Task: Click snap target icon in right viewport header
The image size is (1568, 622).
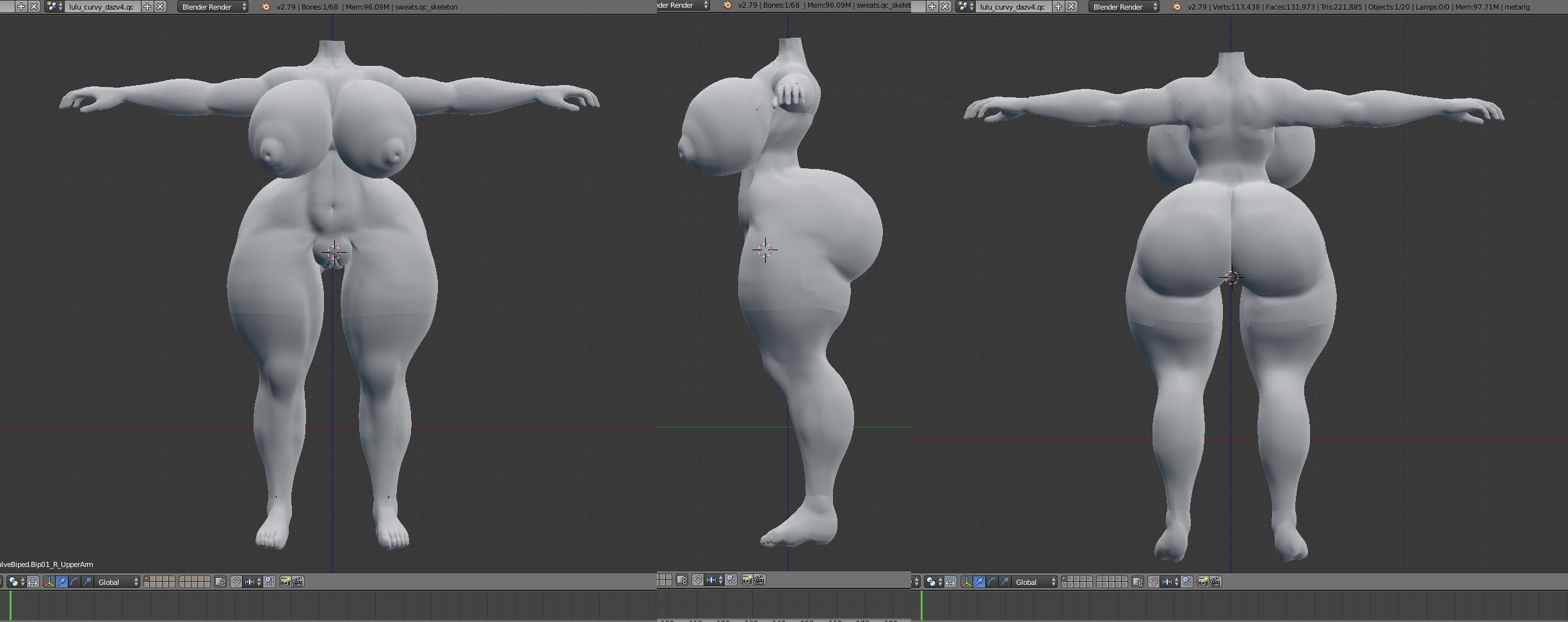Action: [1187, 582]
